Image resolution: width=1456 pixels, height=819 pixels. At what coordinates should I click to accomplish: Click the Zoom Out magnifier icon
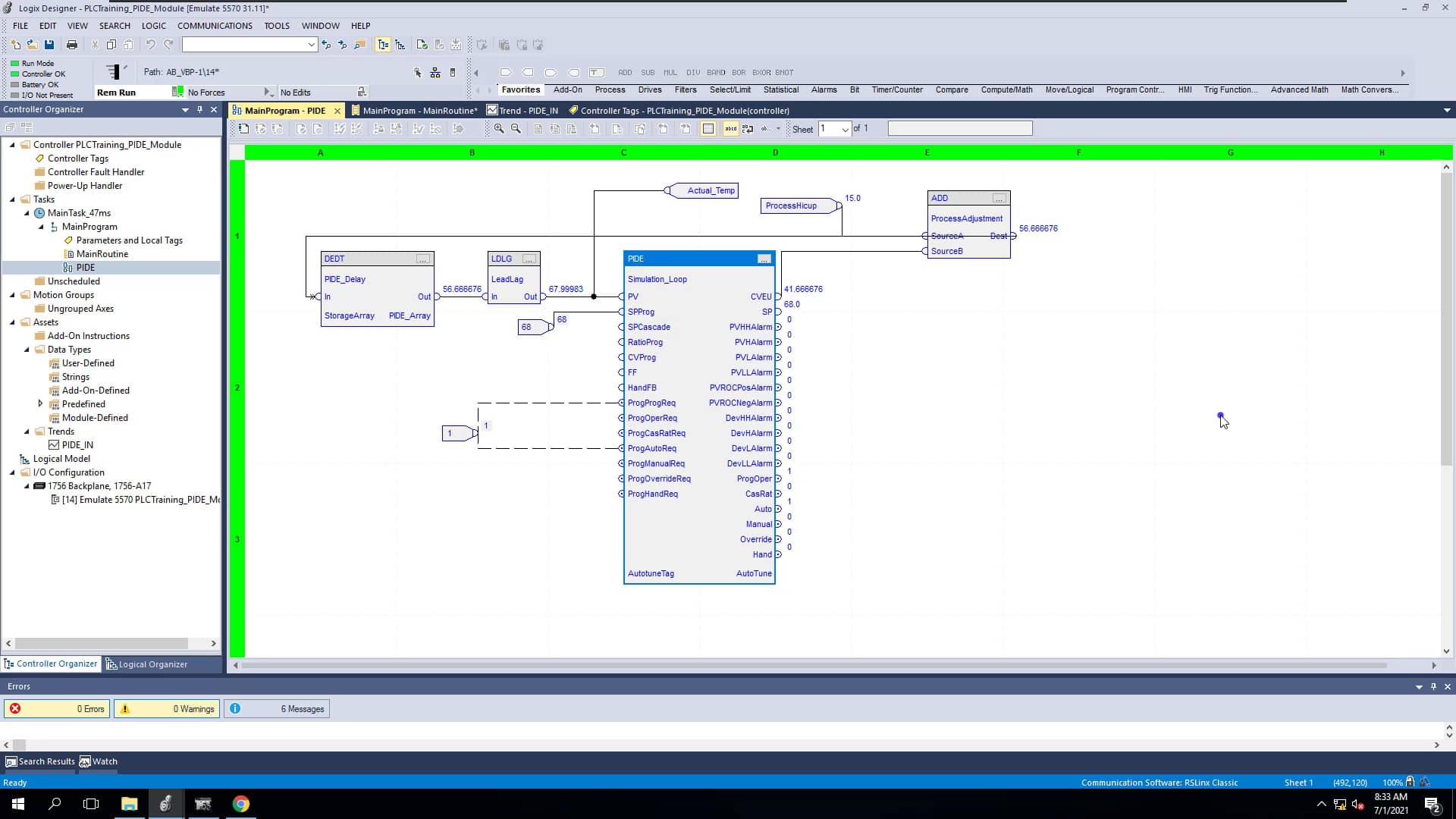tap(515, 128)
